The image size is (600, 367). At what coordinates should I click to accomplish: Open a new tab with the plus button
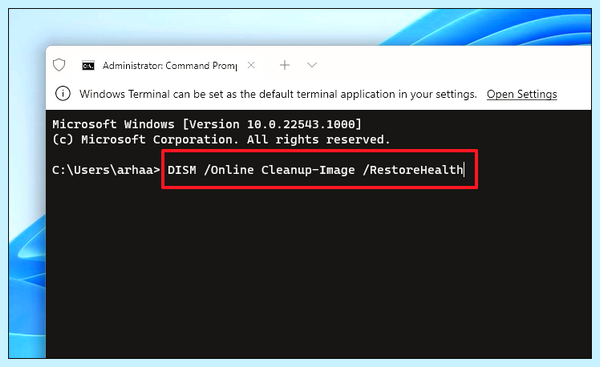coord(285,65)
